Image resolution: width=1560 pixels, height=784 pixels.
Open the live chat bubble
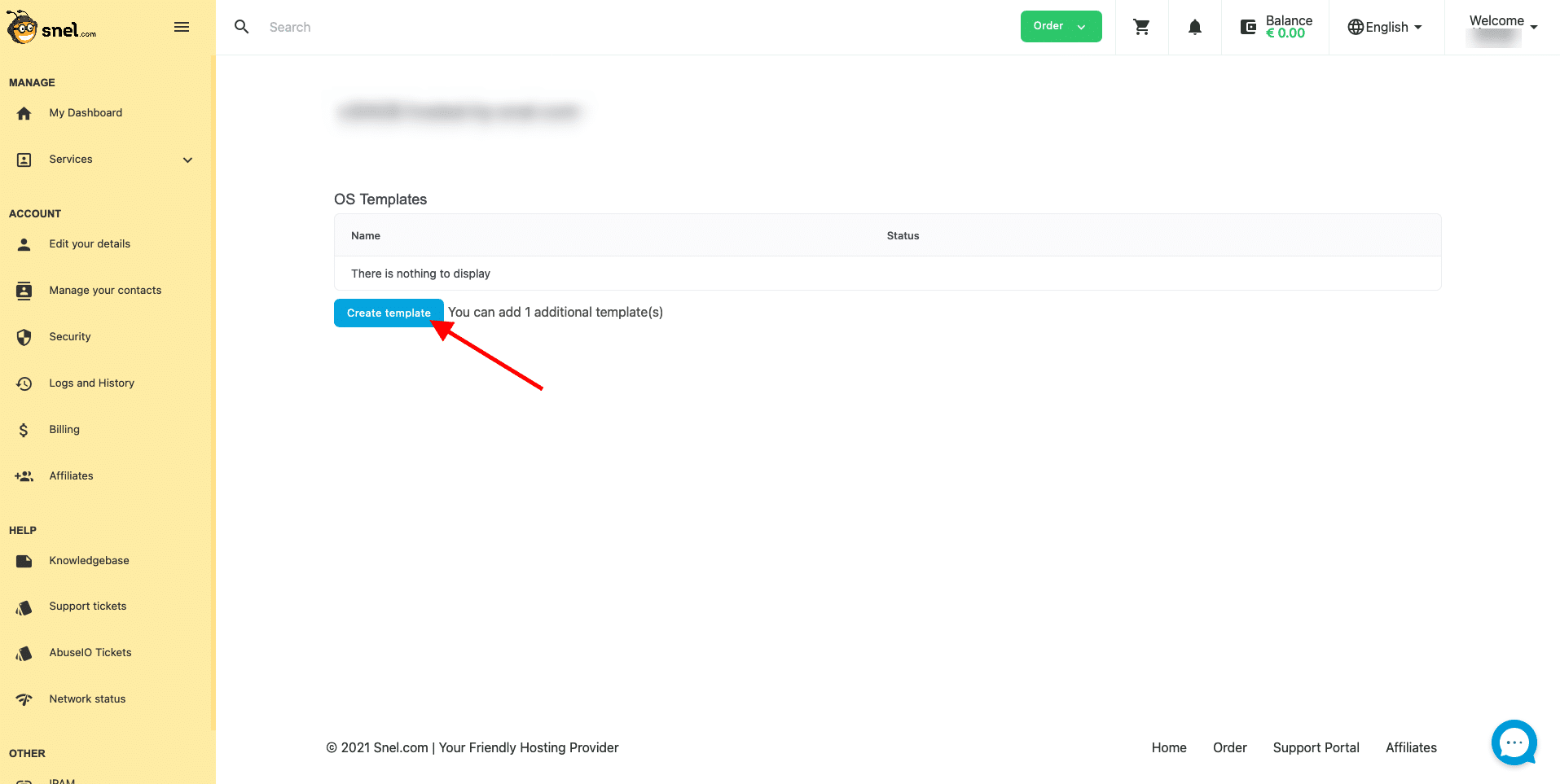(1514, 742)
